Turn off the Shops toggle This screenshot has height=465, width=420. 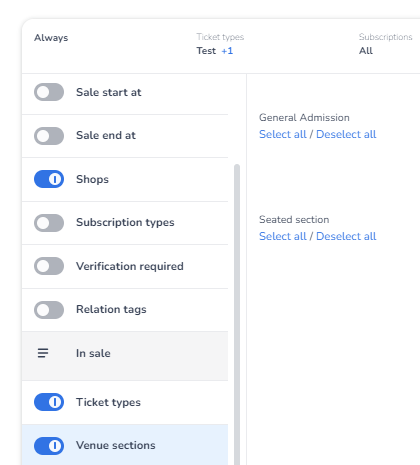(49, 179)
